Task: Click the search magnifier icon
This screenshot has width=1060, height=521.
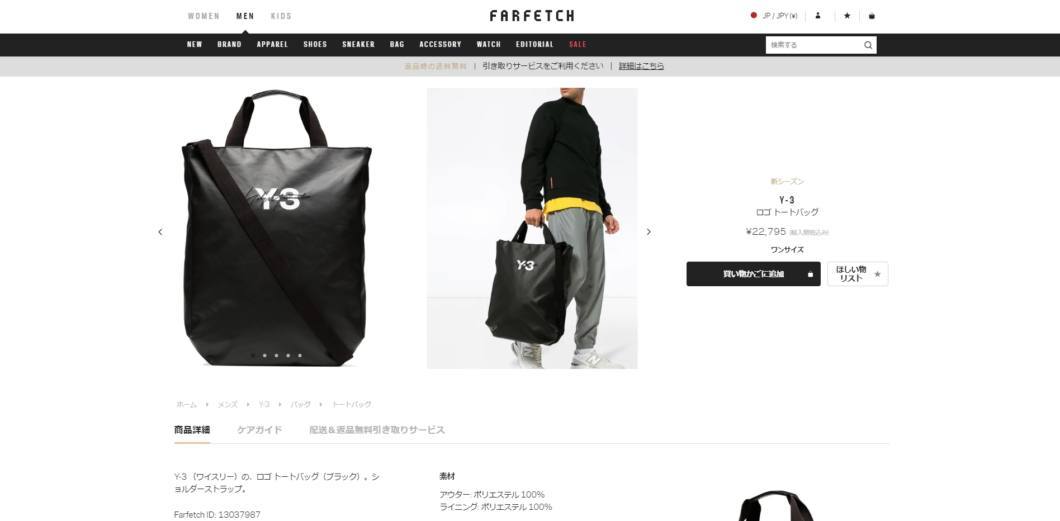Action: pyautogui.click(x=868, y=45)
